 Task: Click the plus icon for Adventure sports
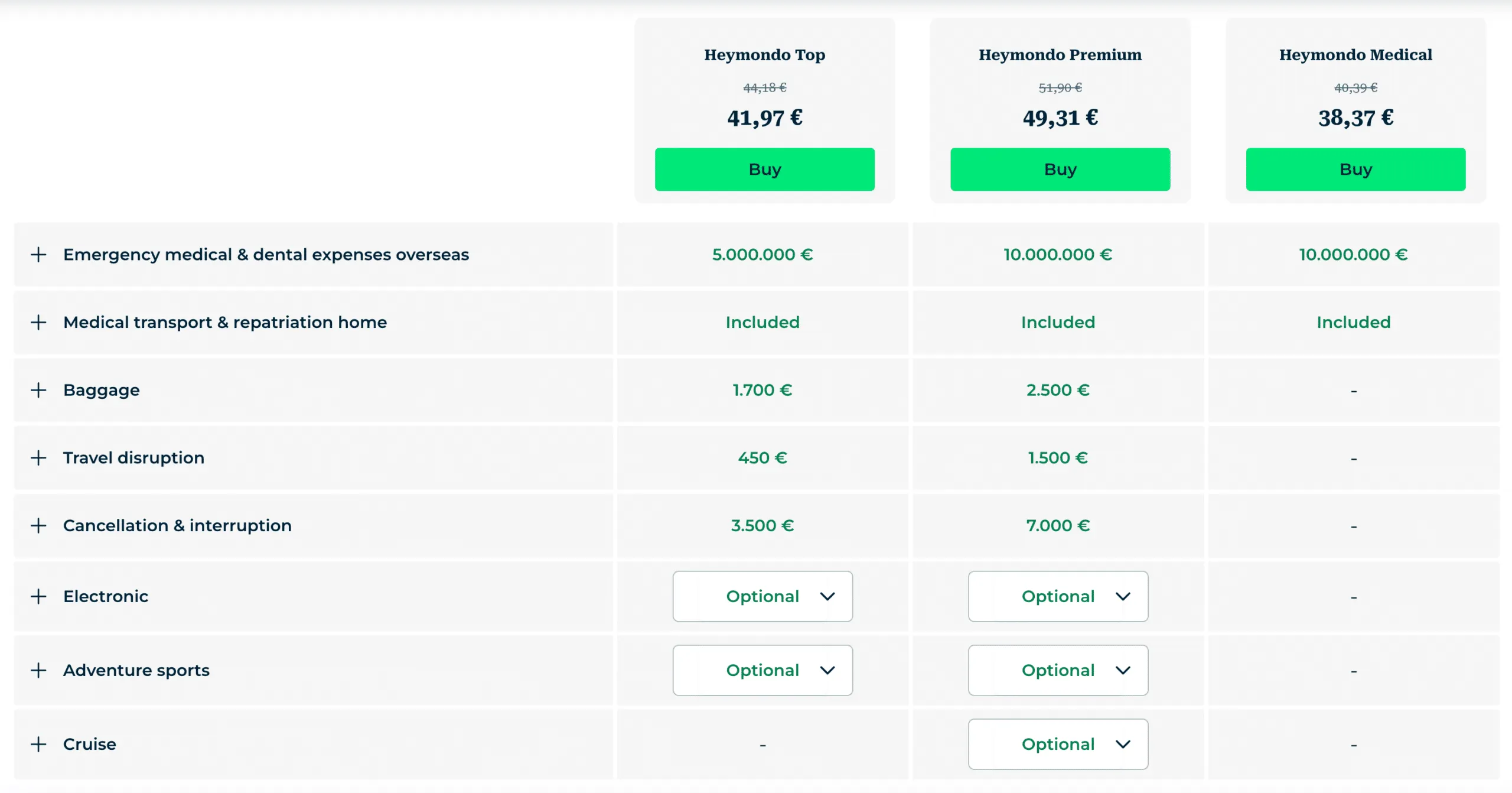point(38,670)
